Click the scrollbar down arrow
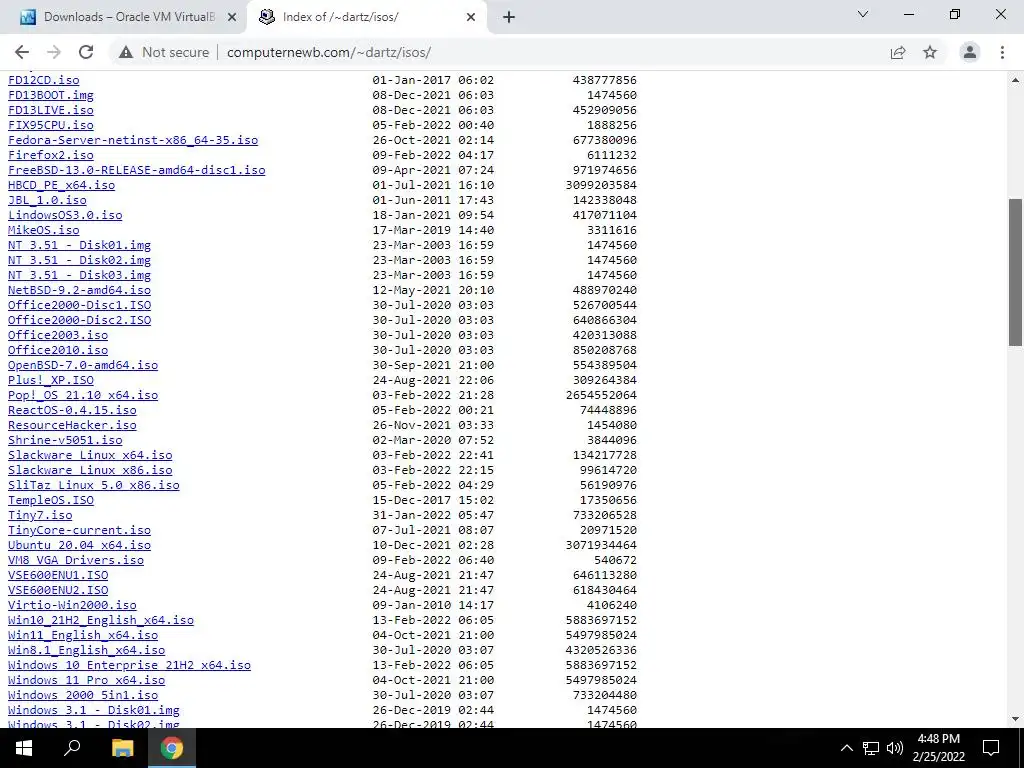 (x=1016, y=719)
